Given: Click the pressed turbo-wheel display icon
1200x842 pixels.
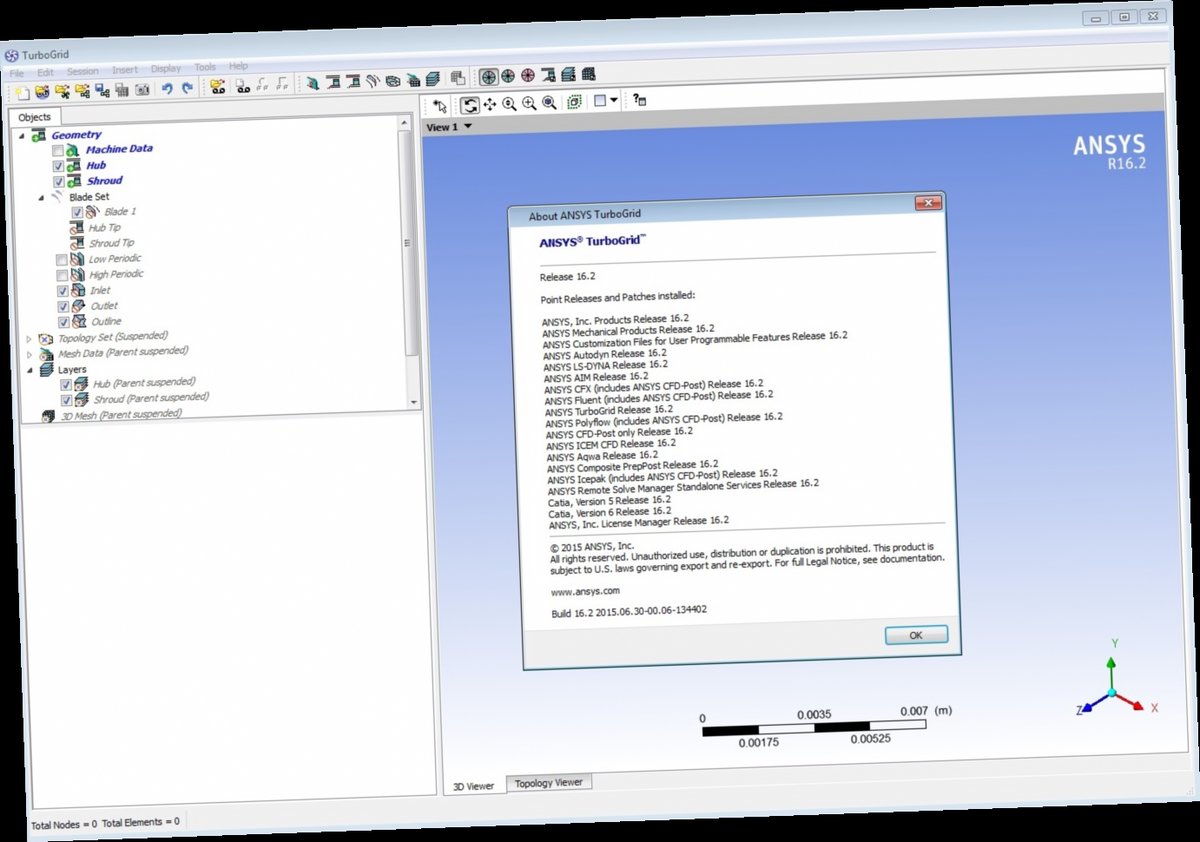Looking at the screenshot, I should click(x=487, y=76).
